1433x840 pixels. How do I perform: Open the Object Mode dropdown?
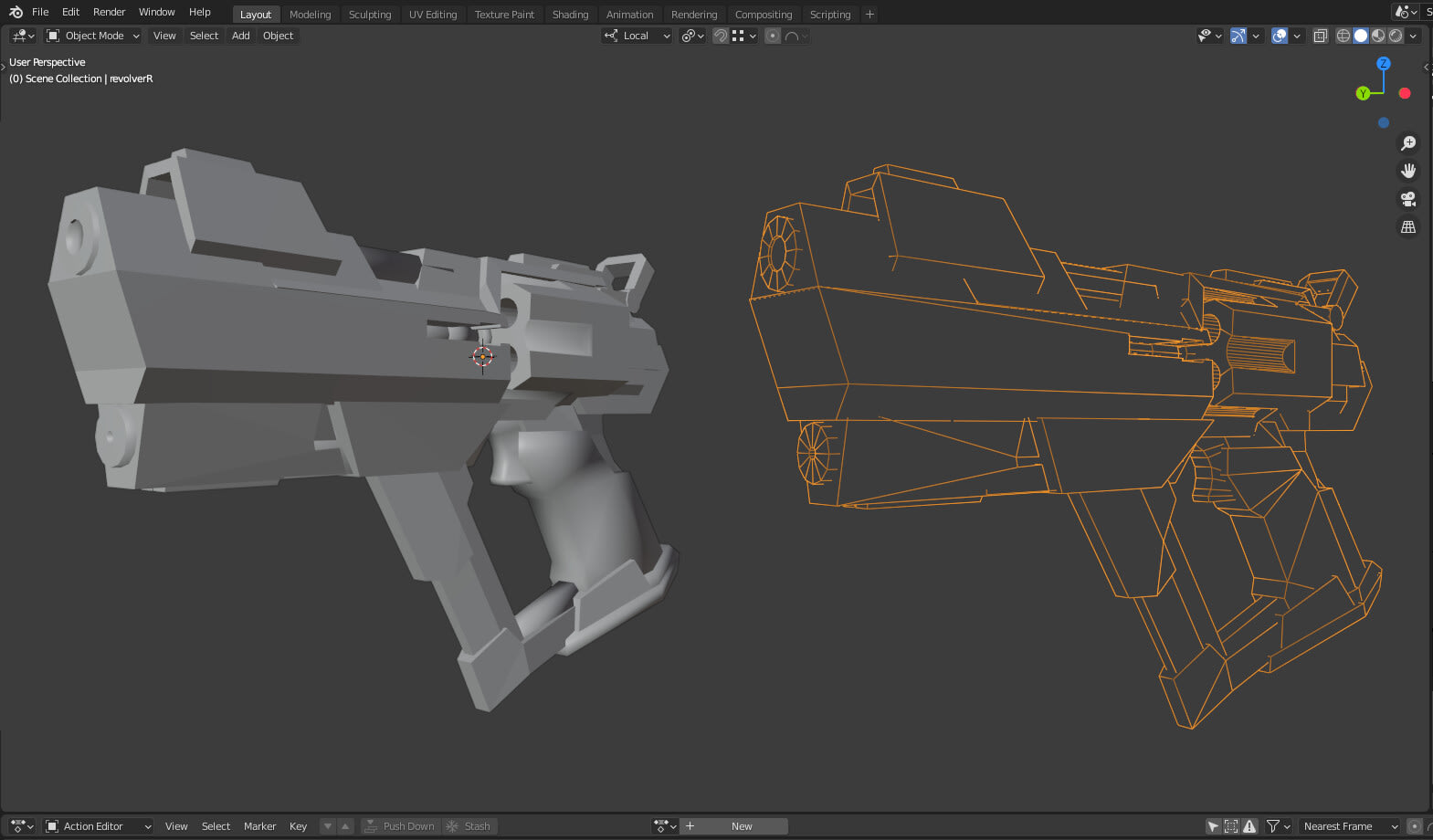(x=93, y=36)
